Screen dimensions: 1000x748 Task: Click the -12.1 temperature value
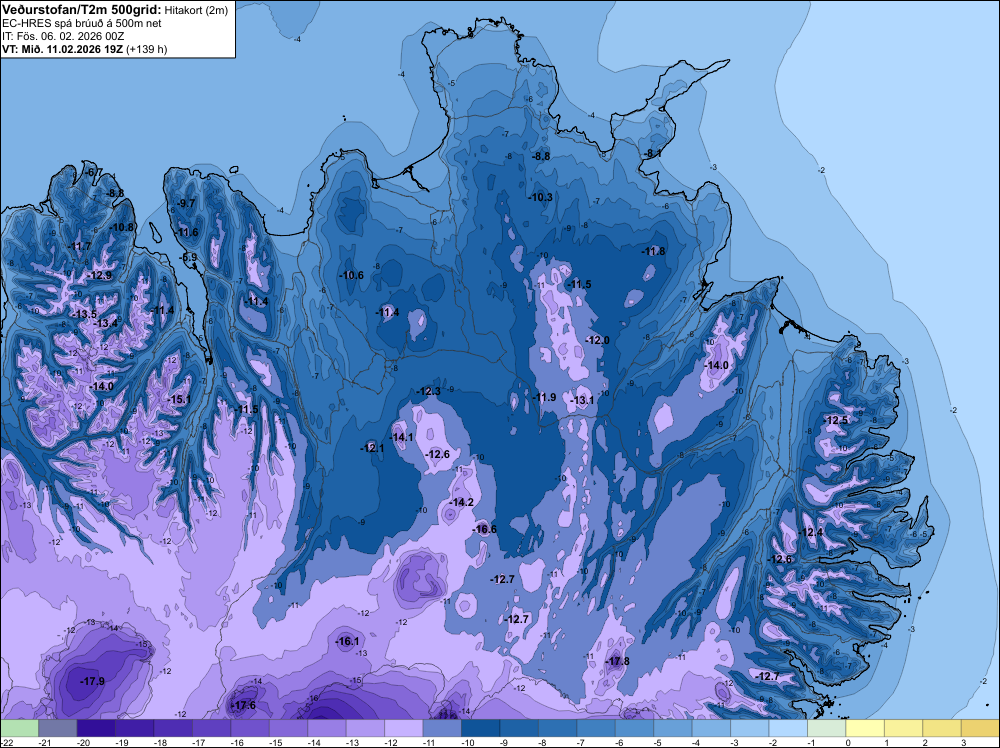(x=372, y=448)
